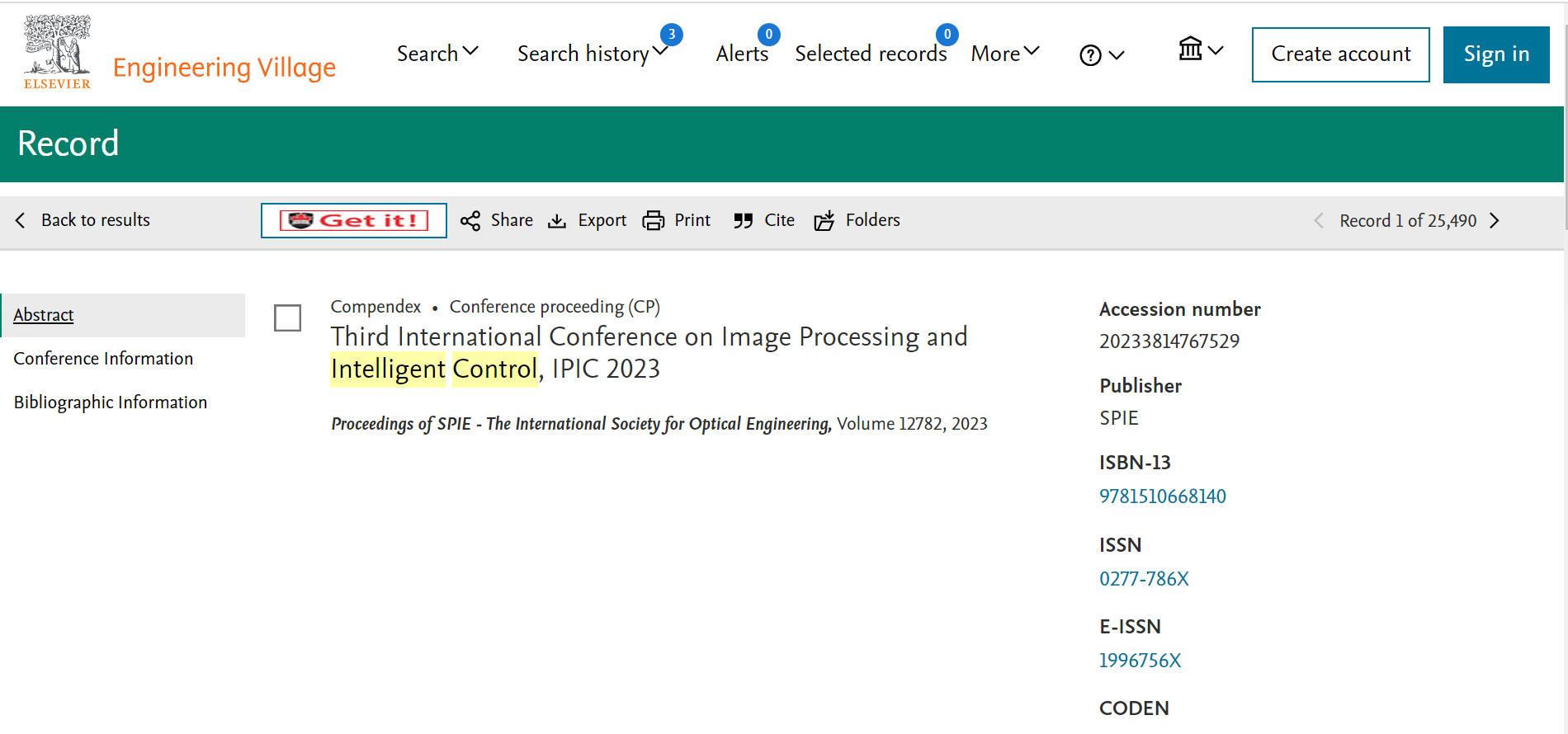Click the Record 1 of 25,490 counter
The image size is (1568, 734).
pos(1408,221)
